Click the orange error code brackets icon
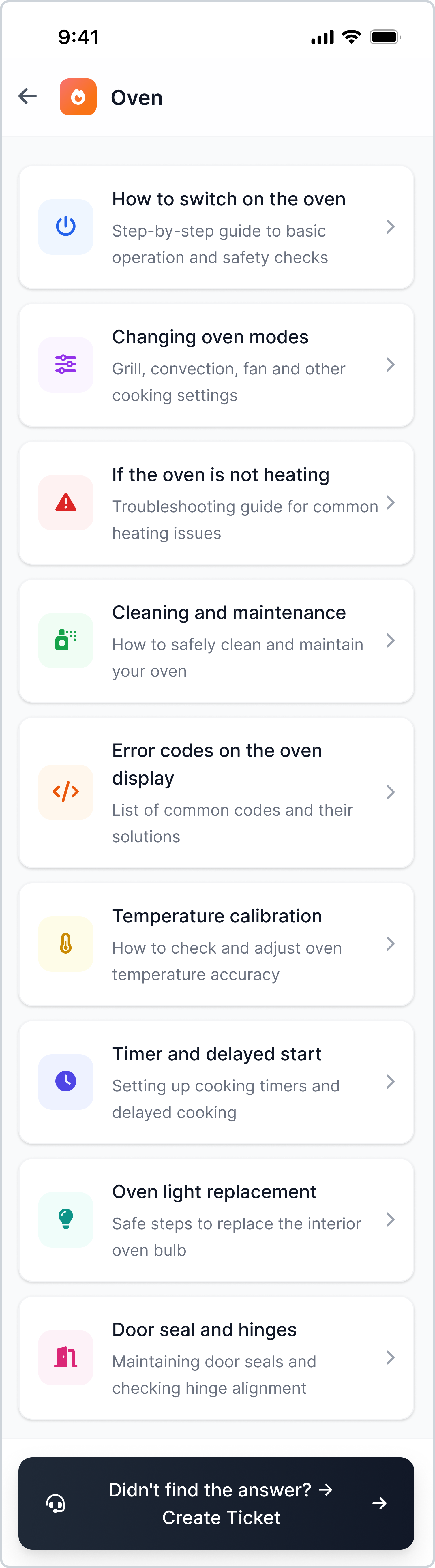Viewport: 435px width, 1568px height. tap(66, 792)
